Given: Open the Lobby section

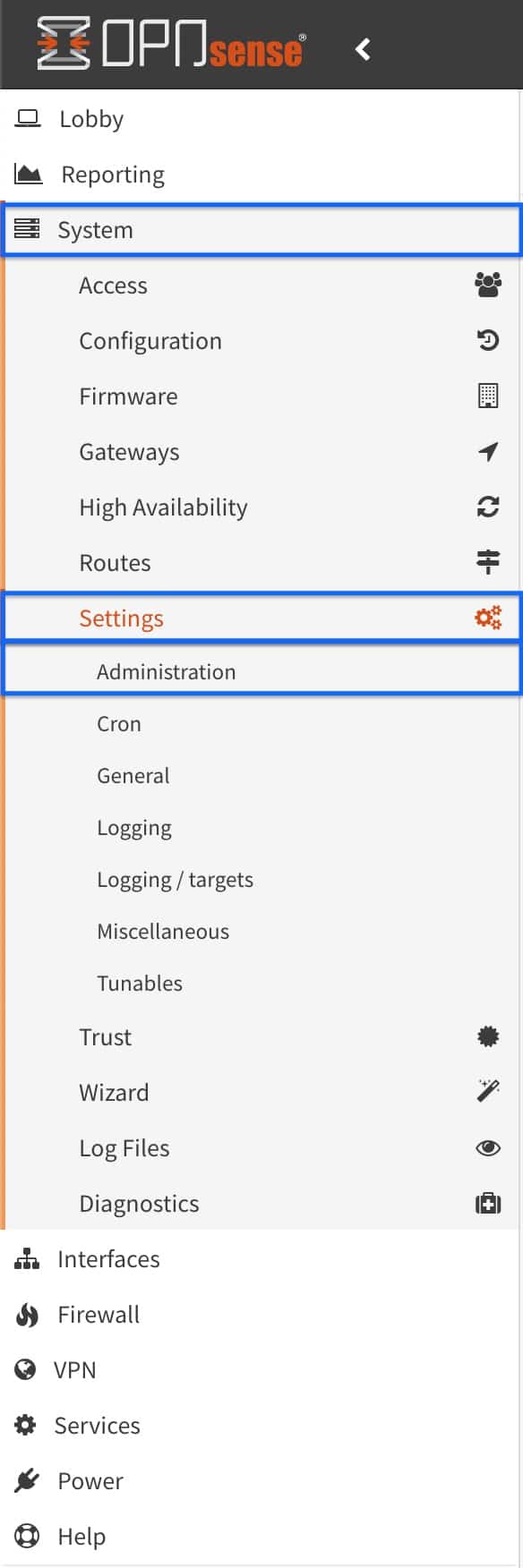Looking at the screenshot, I should coord(261,118).
